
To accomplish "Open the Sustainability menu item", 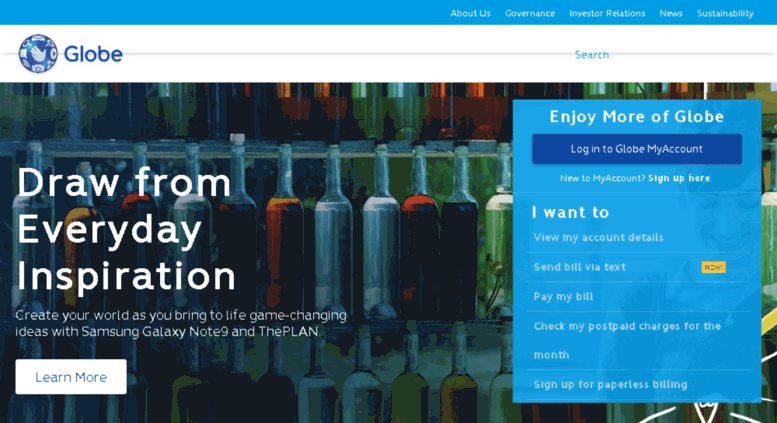I will tap(725, 13).
